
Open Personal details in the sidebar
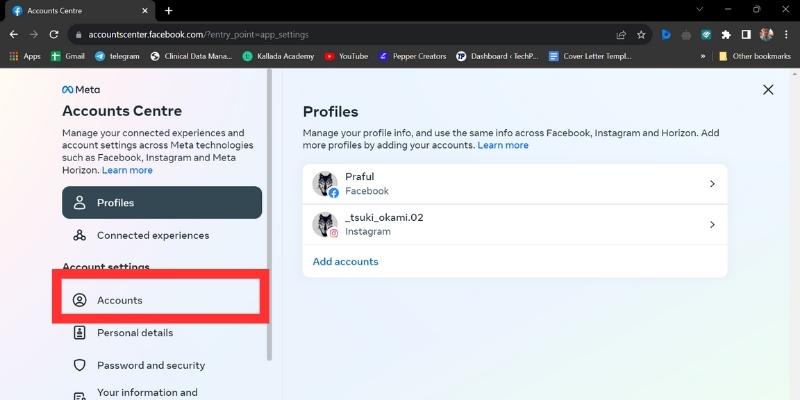pyautogui.click(x=162, y=333)
